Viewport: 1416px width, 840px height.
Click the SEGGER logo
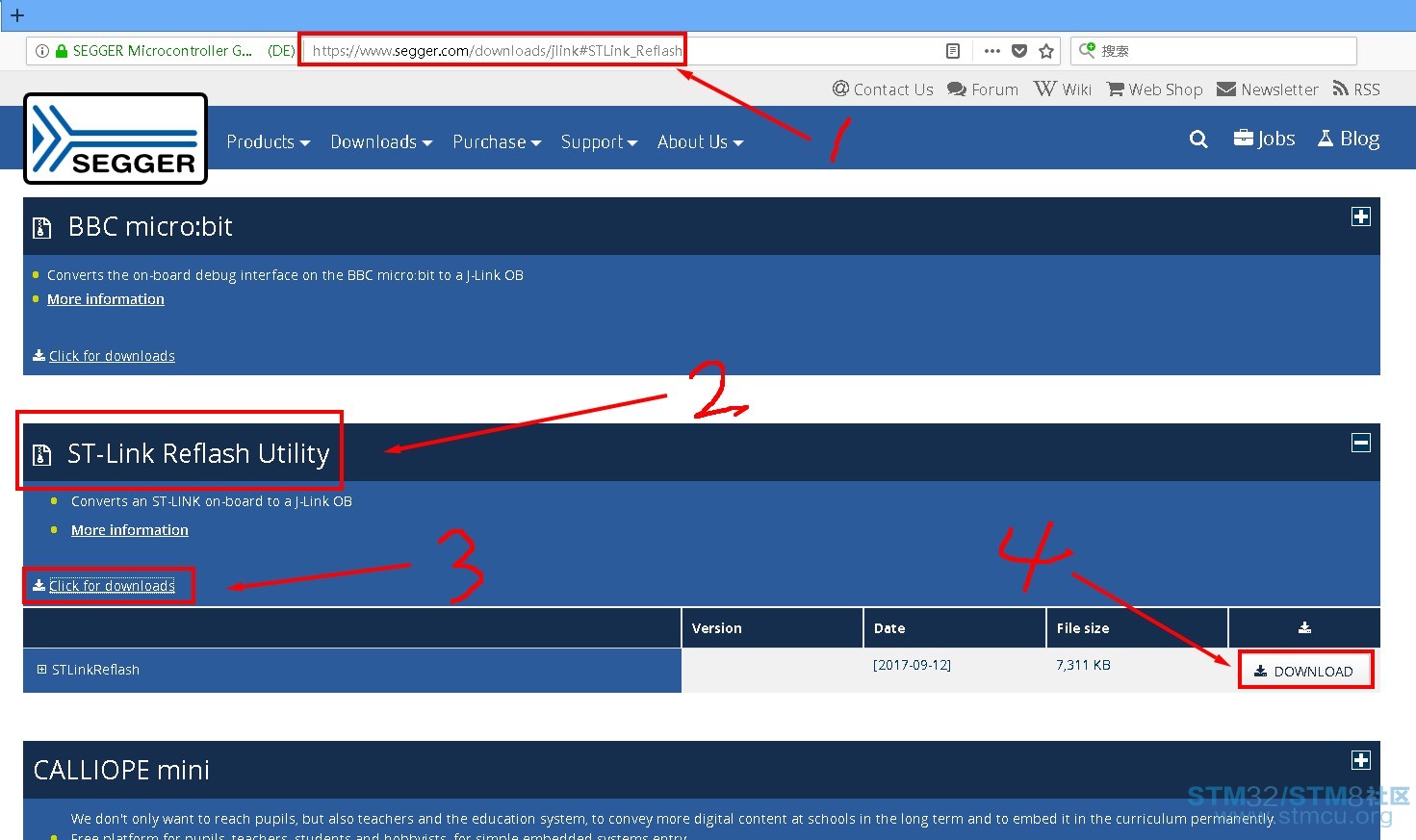tap(116, 139)
